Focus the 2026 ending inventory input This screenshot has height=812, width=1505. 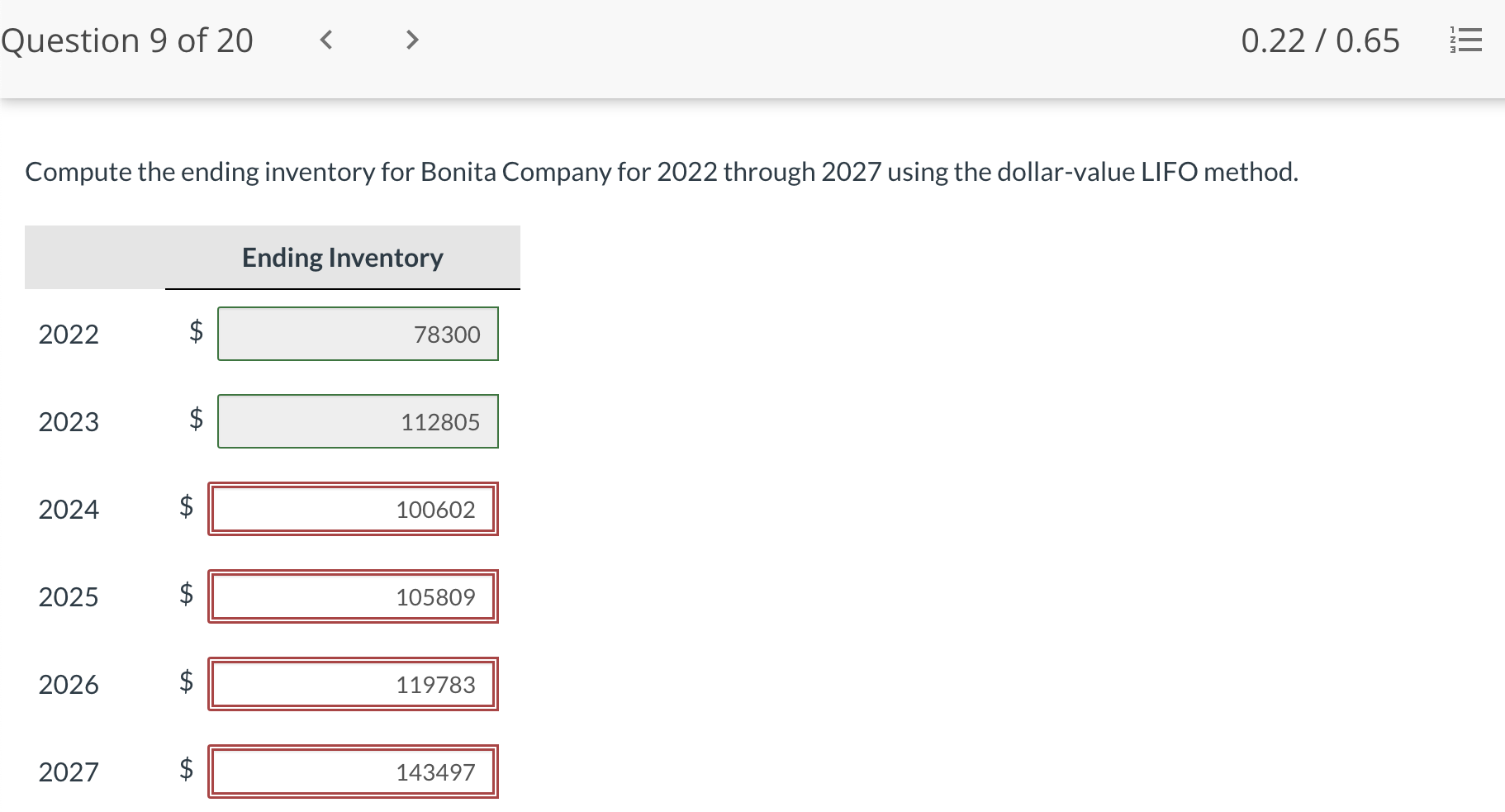pos(353,684)
